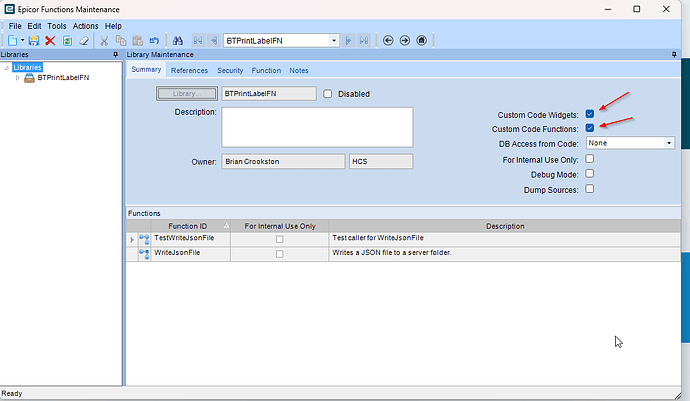This screenshot has width=690, height=401.
Task: Click inside the Description text box
Action: point(317,127)
